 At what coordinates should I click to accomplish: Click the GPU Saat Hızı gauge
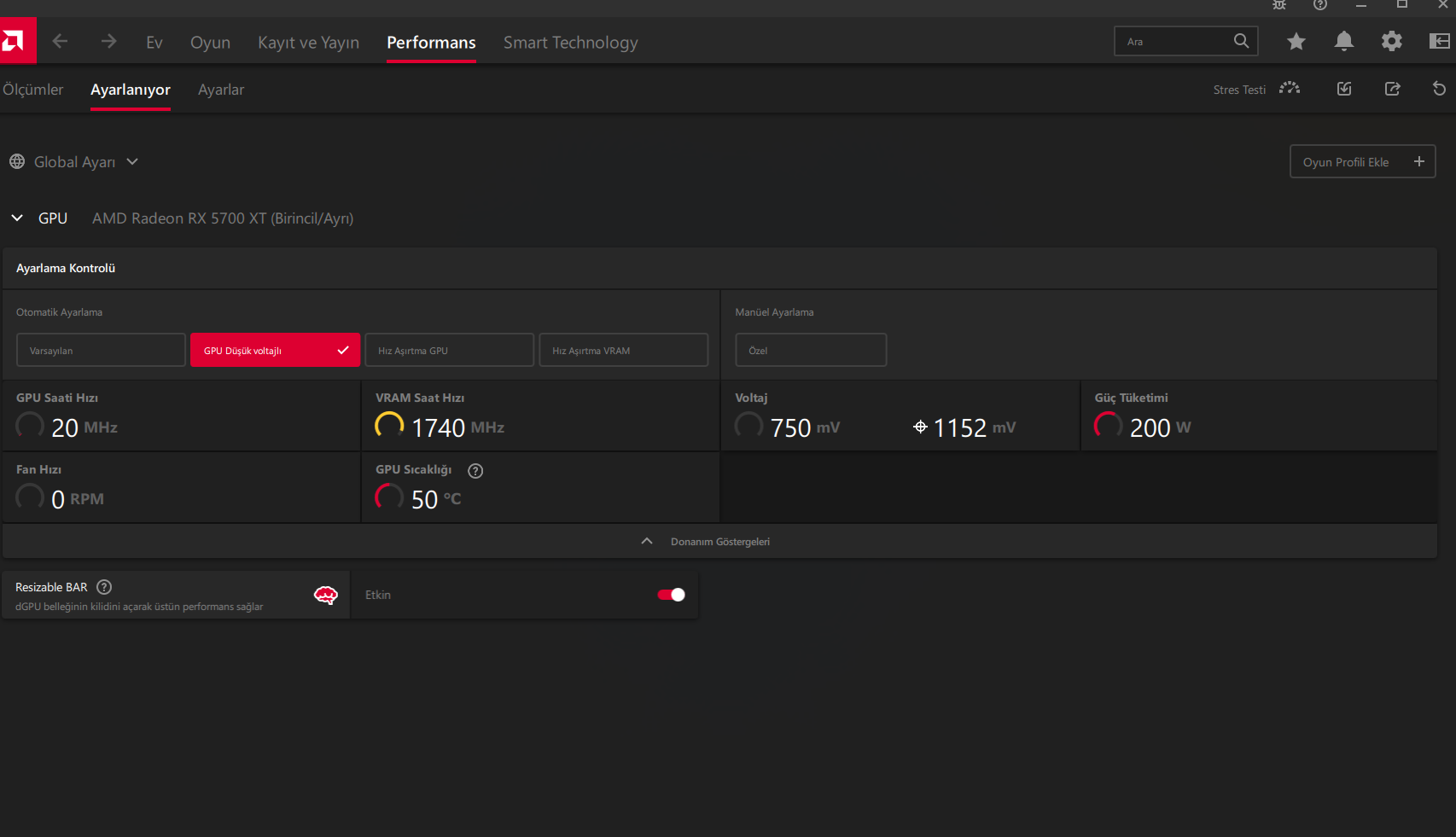(30, 425)
